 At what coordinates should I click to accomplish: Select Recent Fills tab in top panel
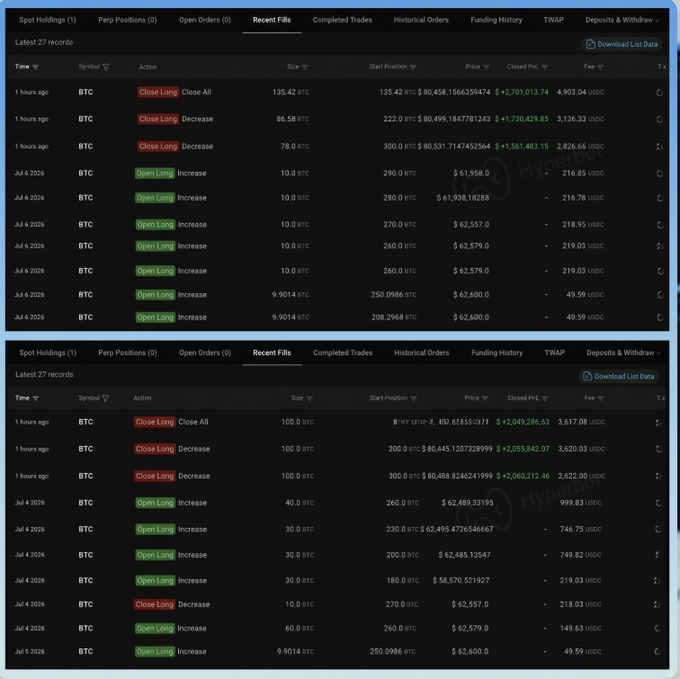tap(272, 20)
